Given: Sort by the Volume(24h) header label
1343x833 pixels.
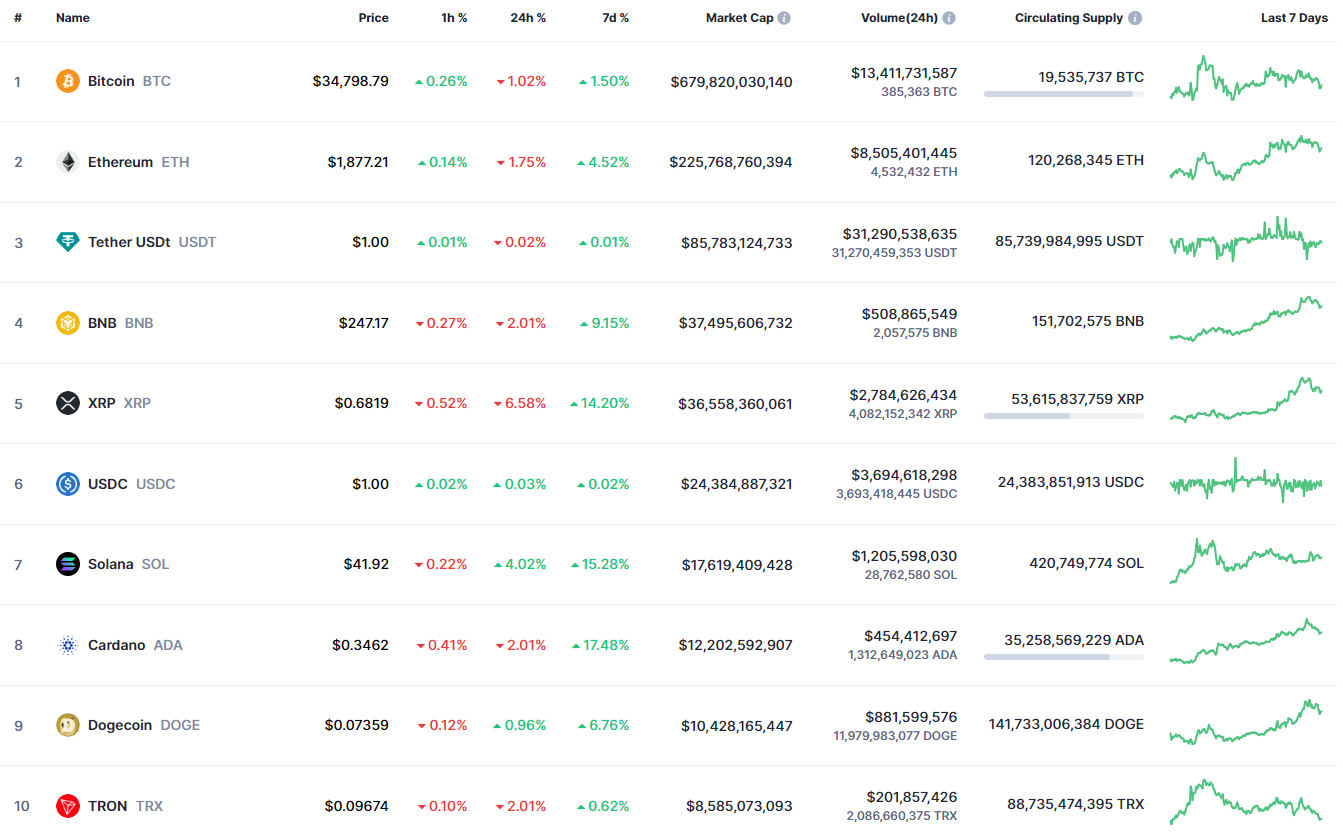Looking at the screenshot, I should click(899, 18).
